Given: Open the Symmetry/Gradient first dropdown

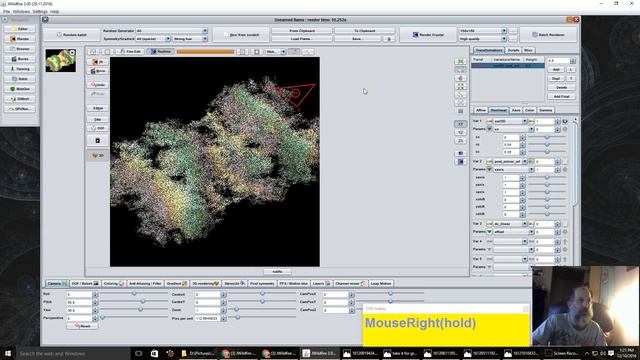Looking at the screenshot, I should point(153,39).
